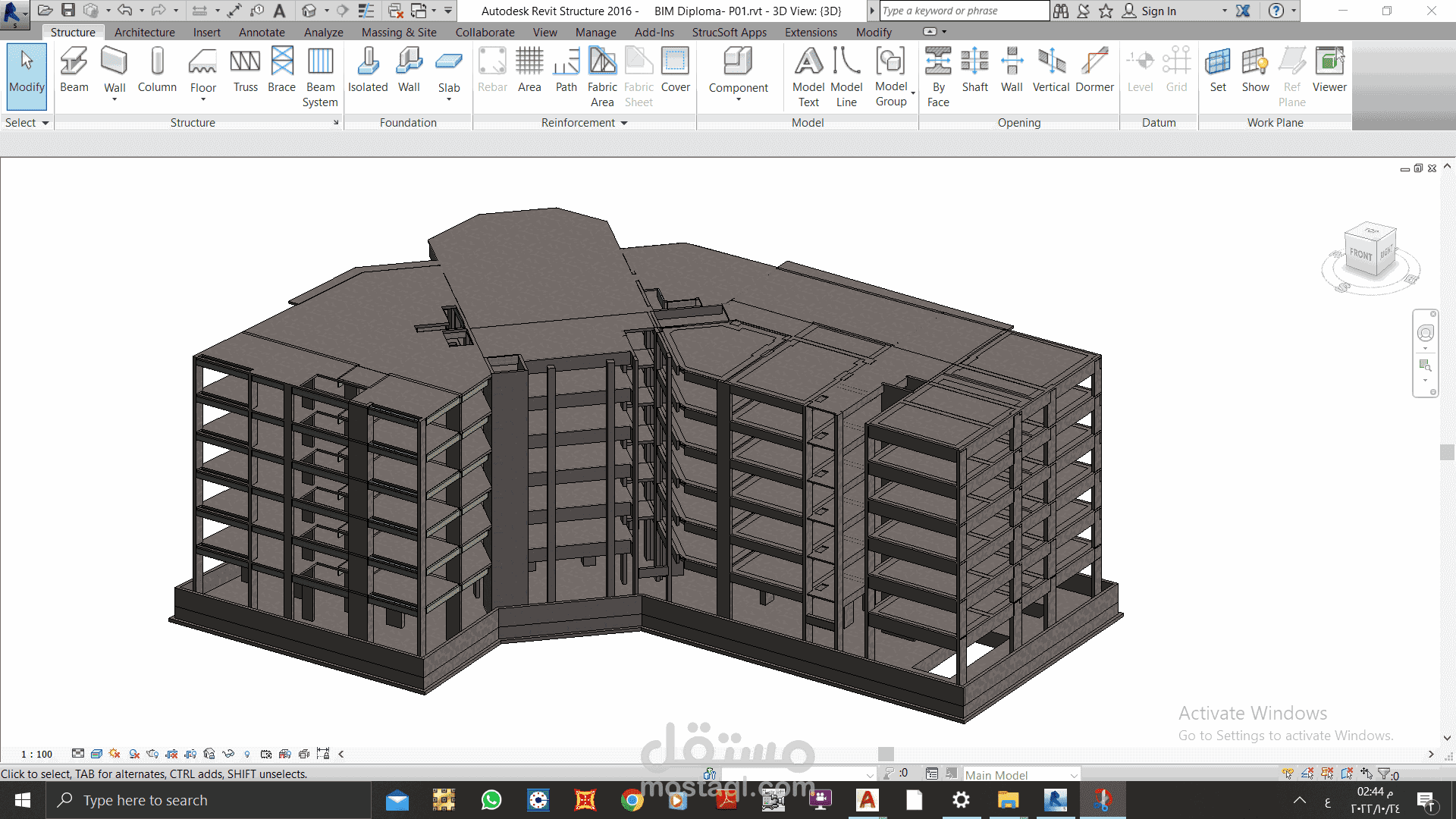Toggle Temporary Hide/Isolate glasses icon
The image size is (1456, 819).
pos(227,754)
